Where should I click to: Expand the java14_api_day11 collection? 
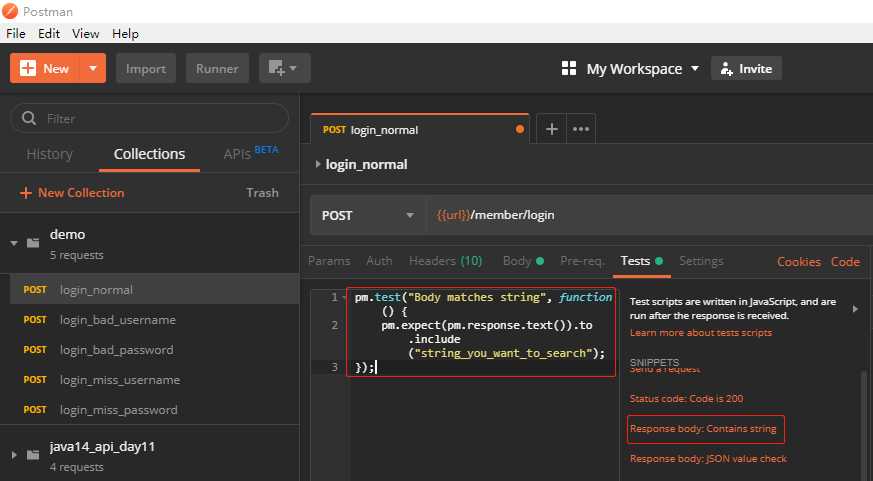click(x=14, y=455)
